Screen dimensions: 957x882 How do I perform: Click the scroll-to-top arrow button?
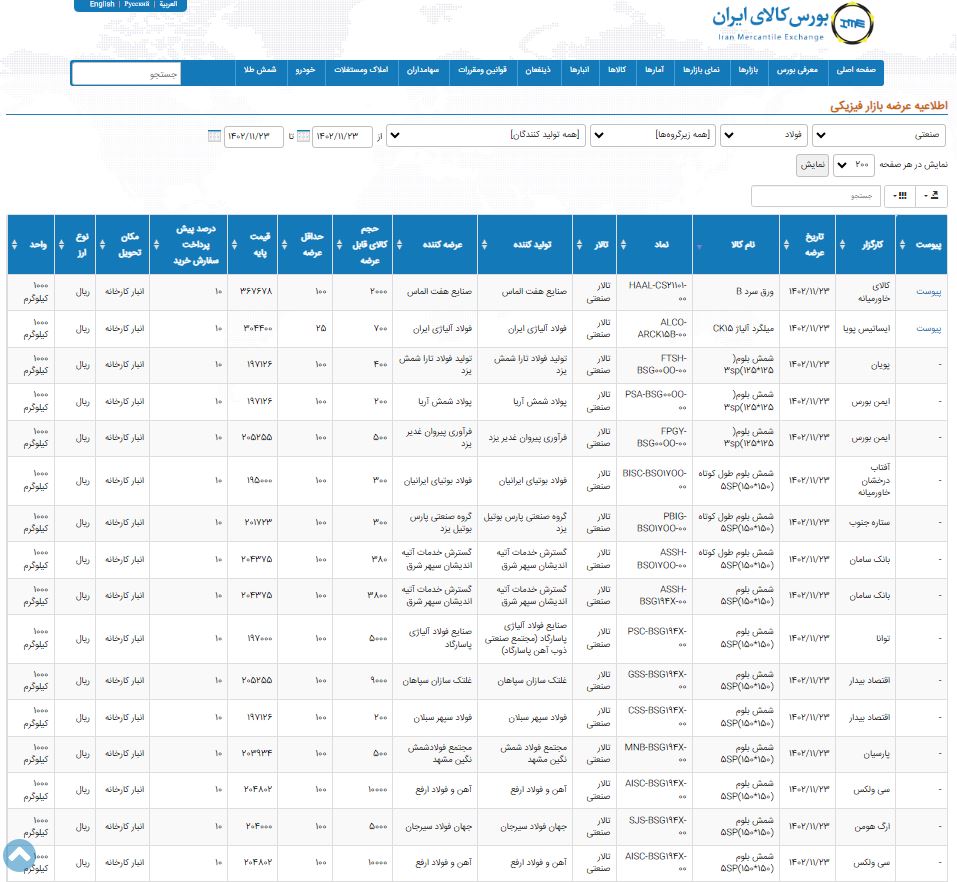click(x=20, y=856)
